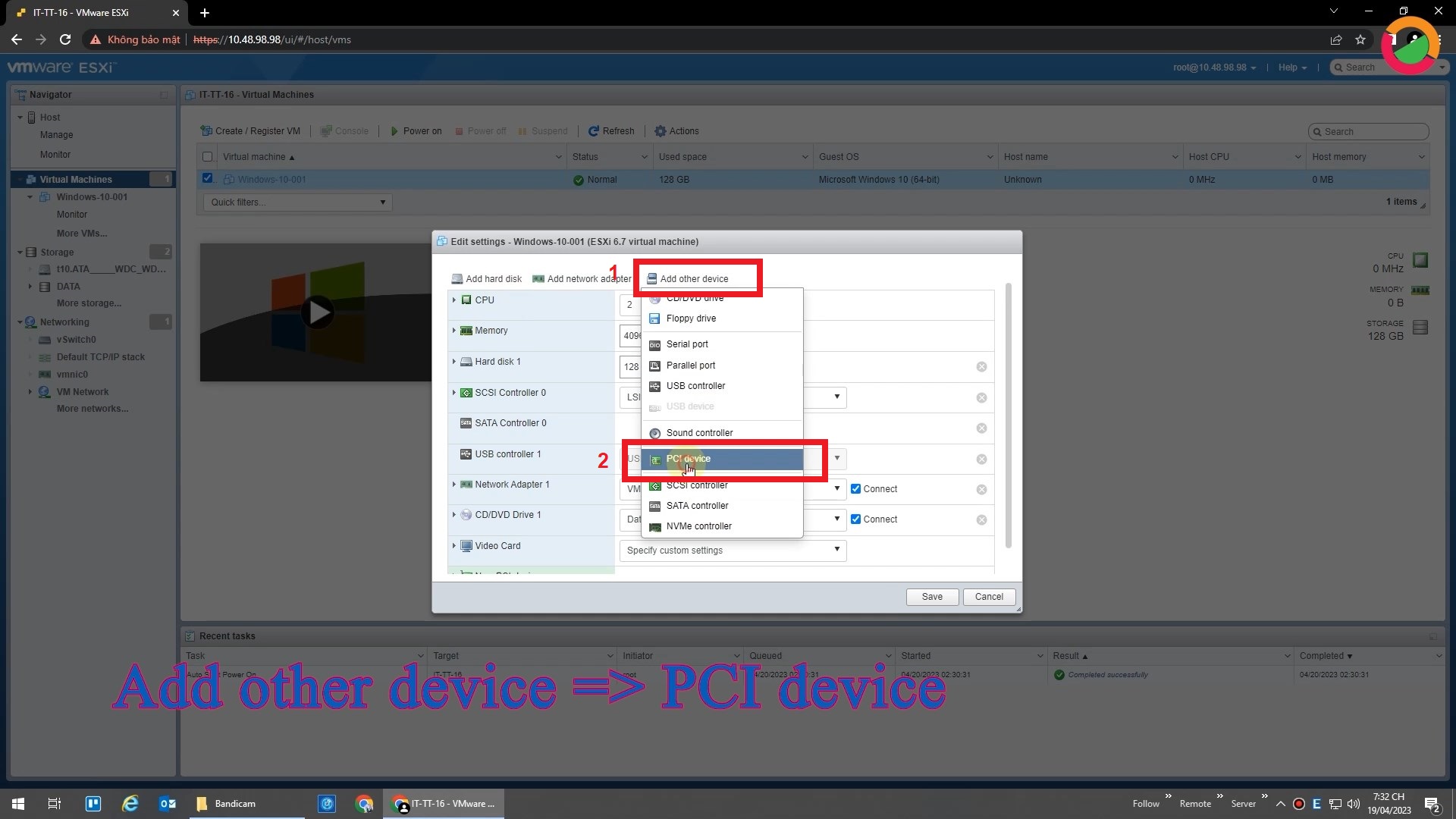The width and height of the screenshot is (1456, 819).
Task: Expand the Memory settings row
Action: tap(455, 330)
